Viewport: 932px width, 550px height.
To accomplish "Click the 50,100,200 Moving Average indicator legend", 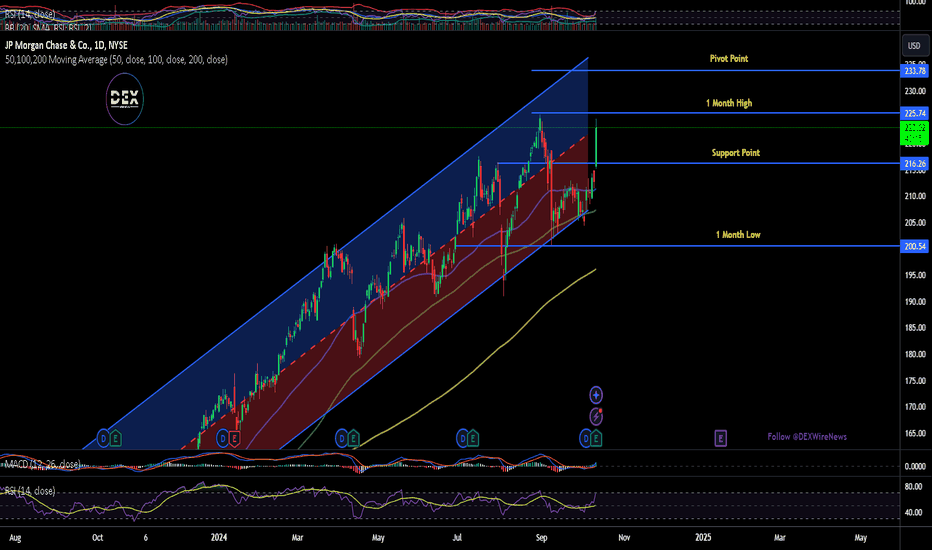I will coord(116,59).
